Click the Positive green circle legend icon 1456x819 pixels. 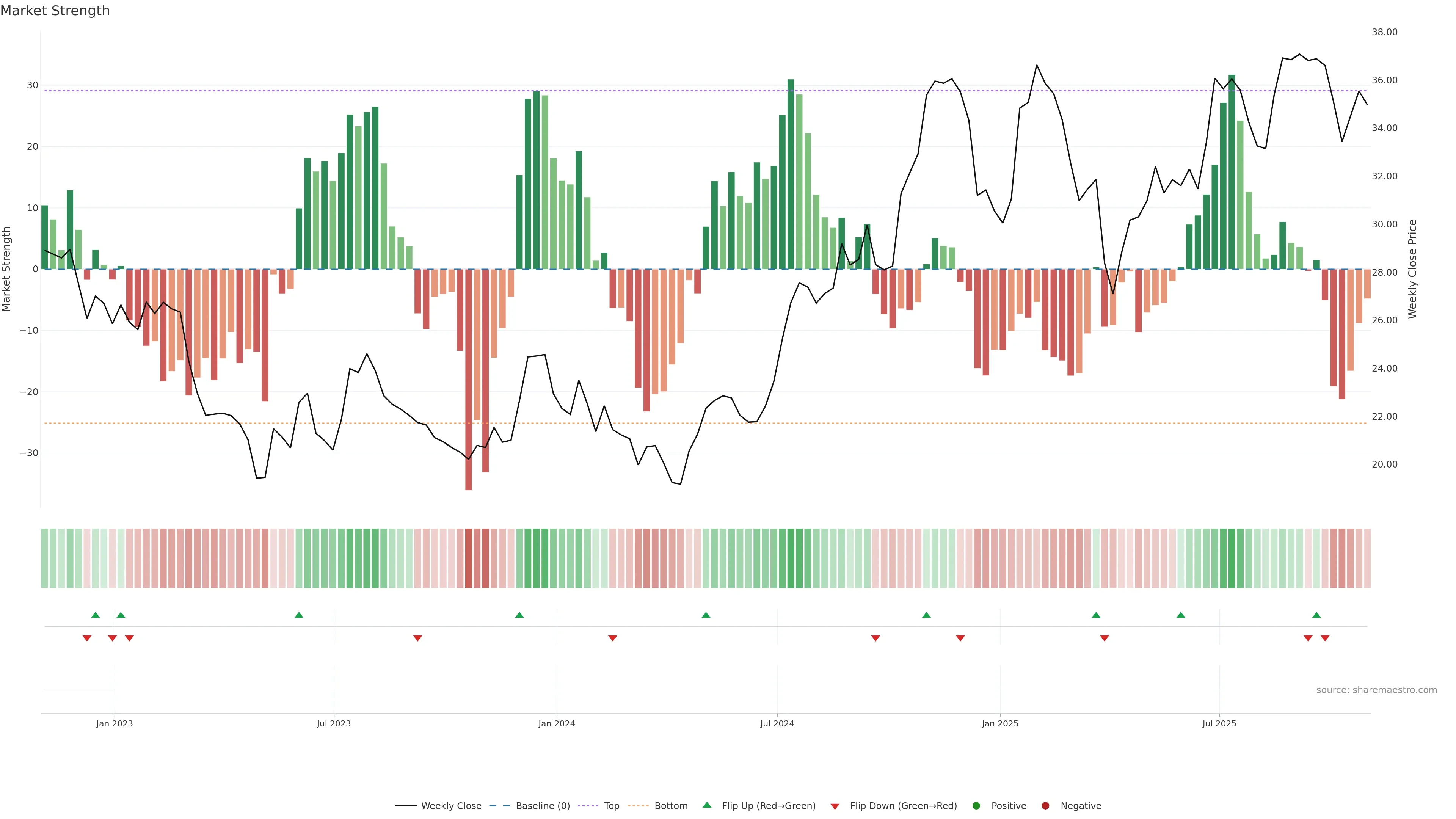[x=976, y=806]
